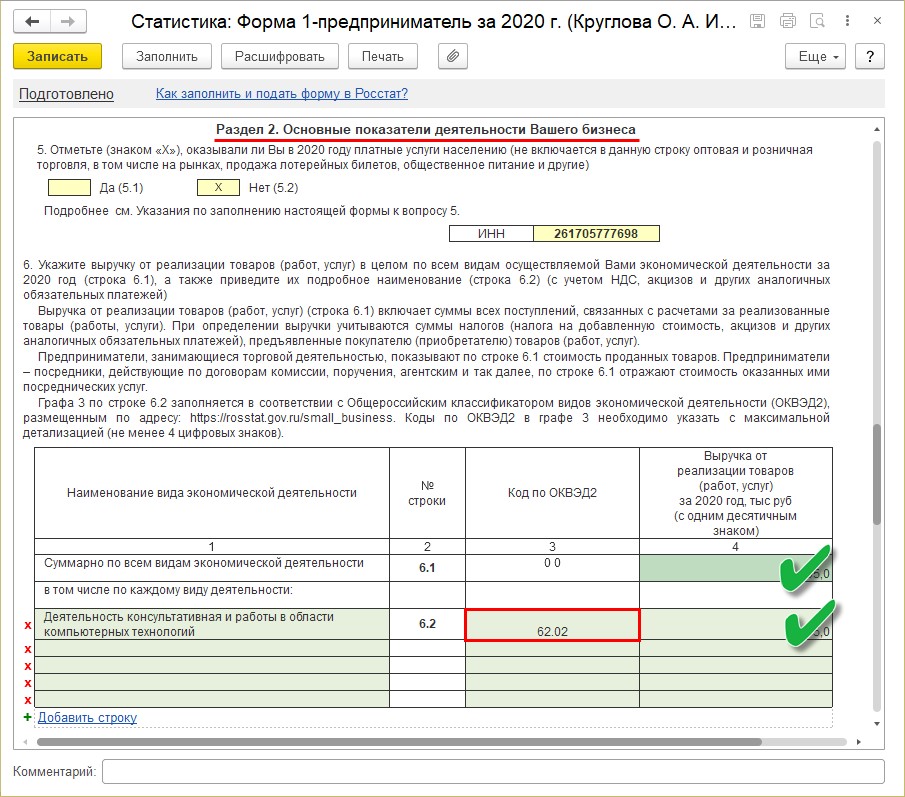Delete row 6.2 using its red x
The image size is (905, 797).
(27, 625)
